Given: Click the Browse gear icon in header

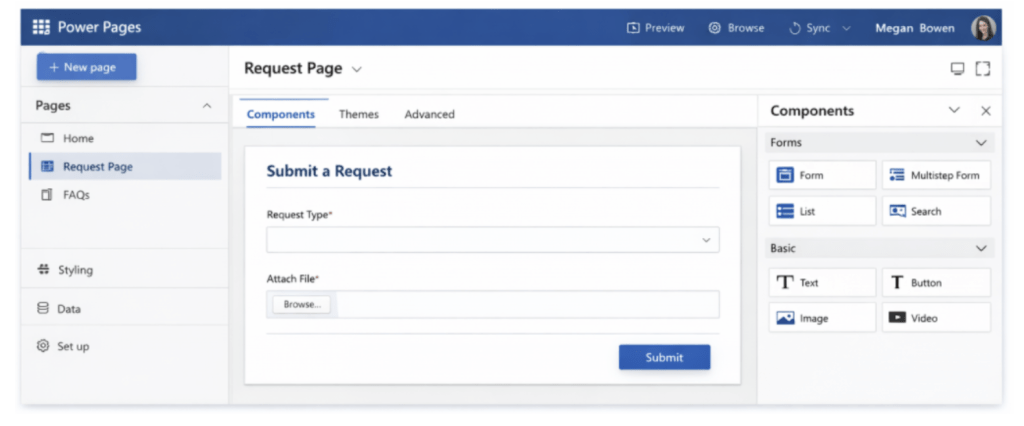Looking at the screenshot, I should [714, 28].
